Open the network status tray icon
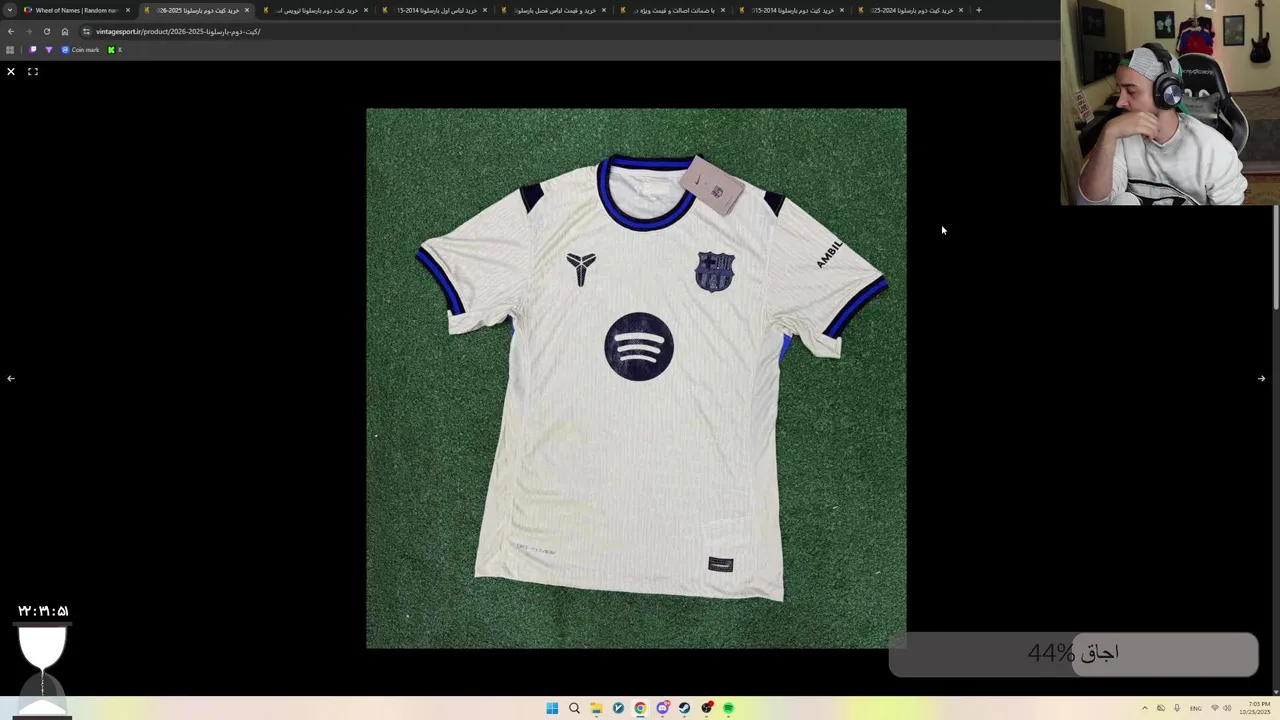 coord(1214,708)
